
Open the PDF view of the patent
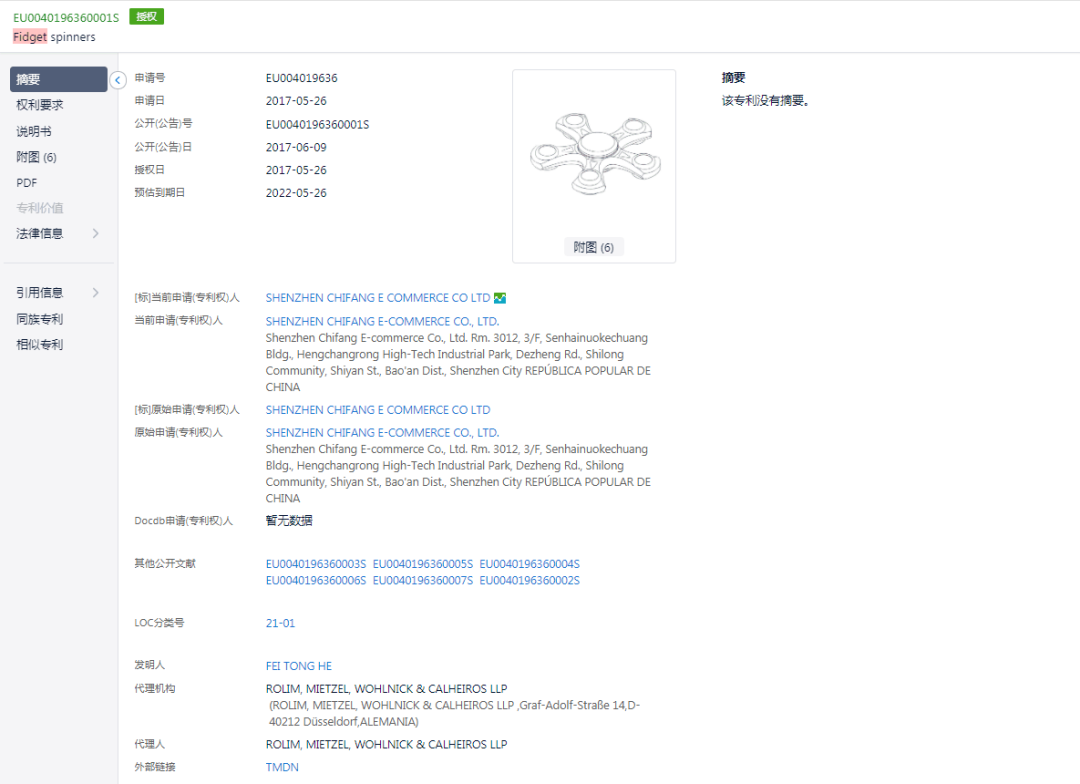coord(26,183)
